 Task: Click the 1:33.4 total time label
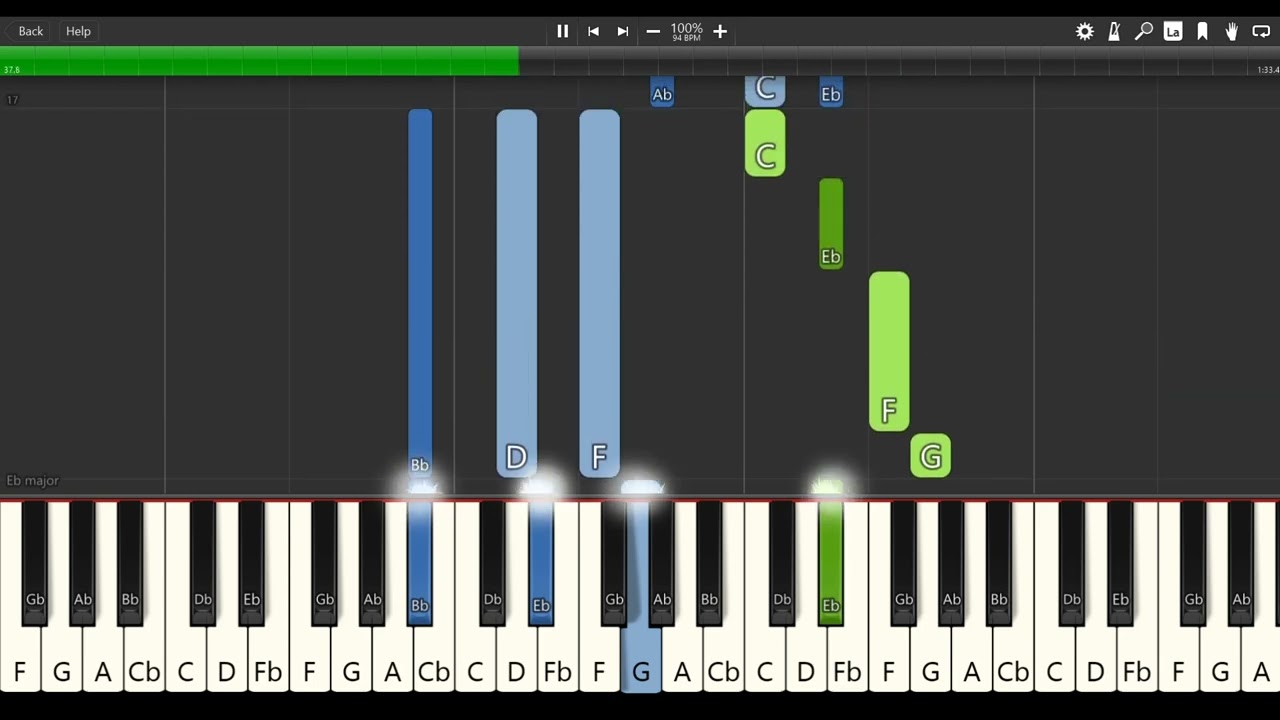1267,70
